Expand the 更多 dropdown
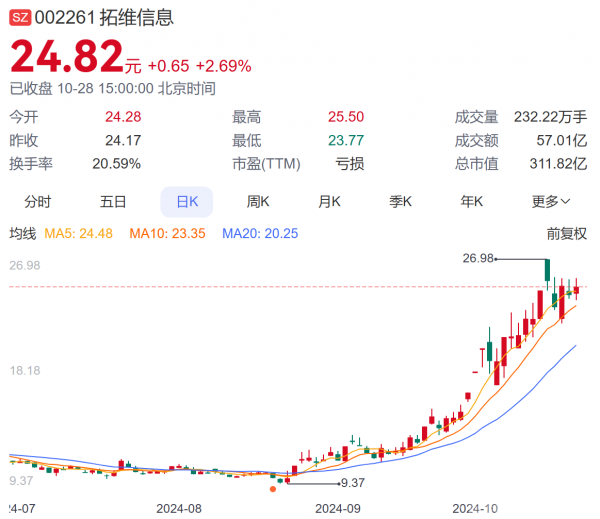The width and height of the screenshot is (600, 519). click(551, 202)
